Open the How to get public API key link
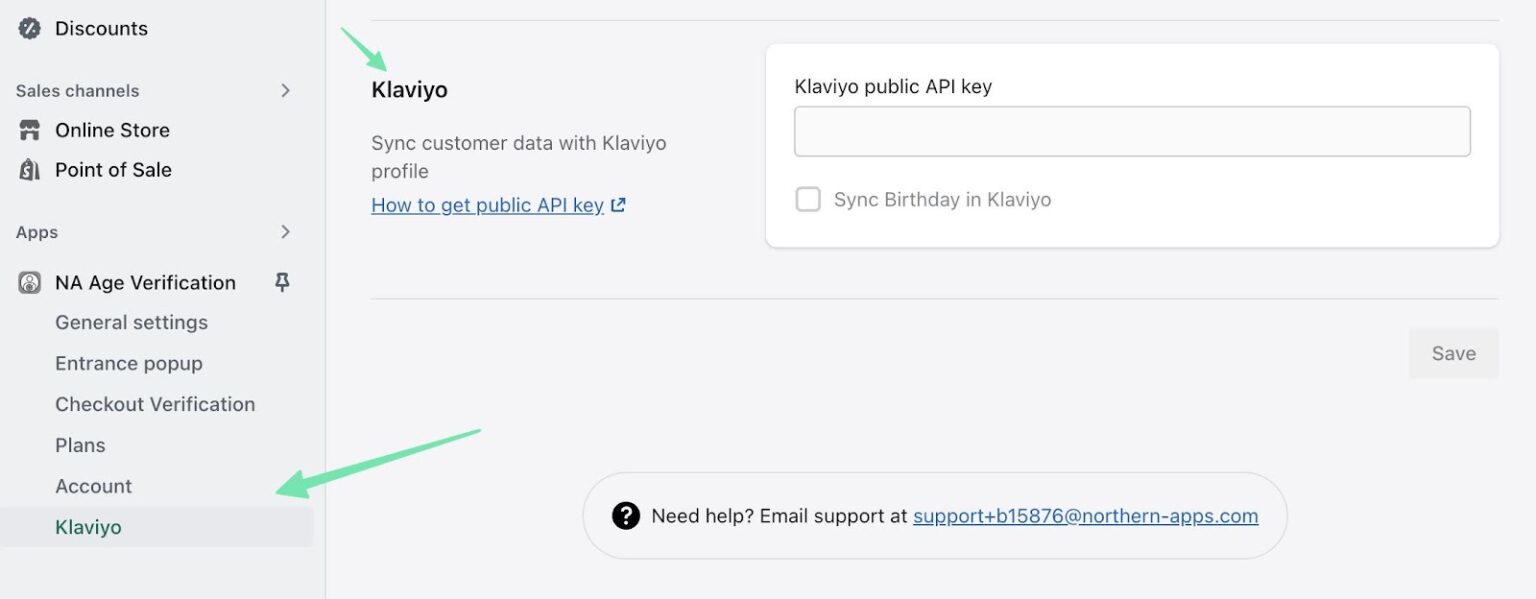The height and width of the screenshot is (599, 1536). pos(487,204)
